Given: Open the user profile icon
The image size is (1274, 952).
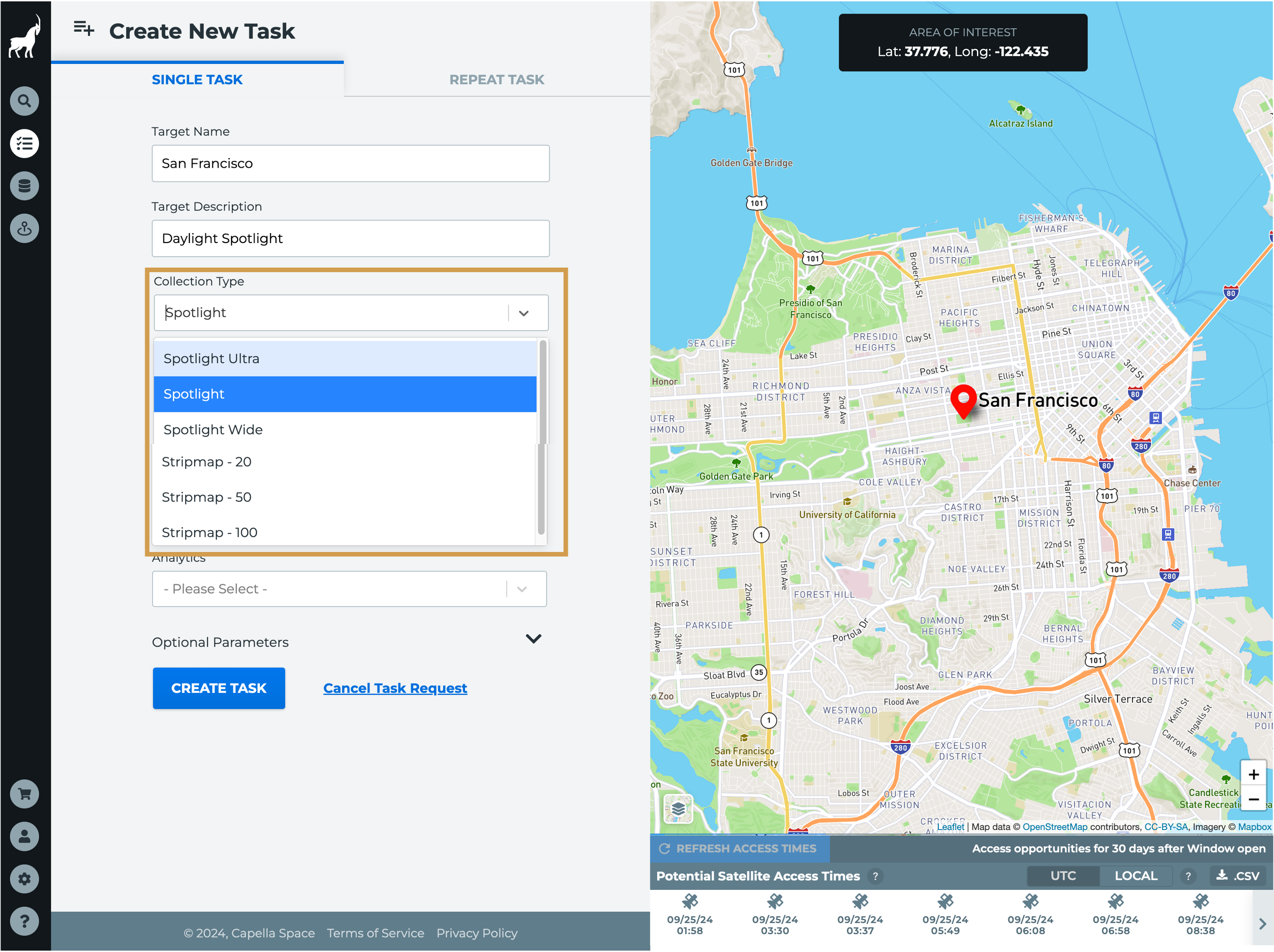Looking at the screenshot, I should pos(24,836).
